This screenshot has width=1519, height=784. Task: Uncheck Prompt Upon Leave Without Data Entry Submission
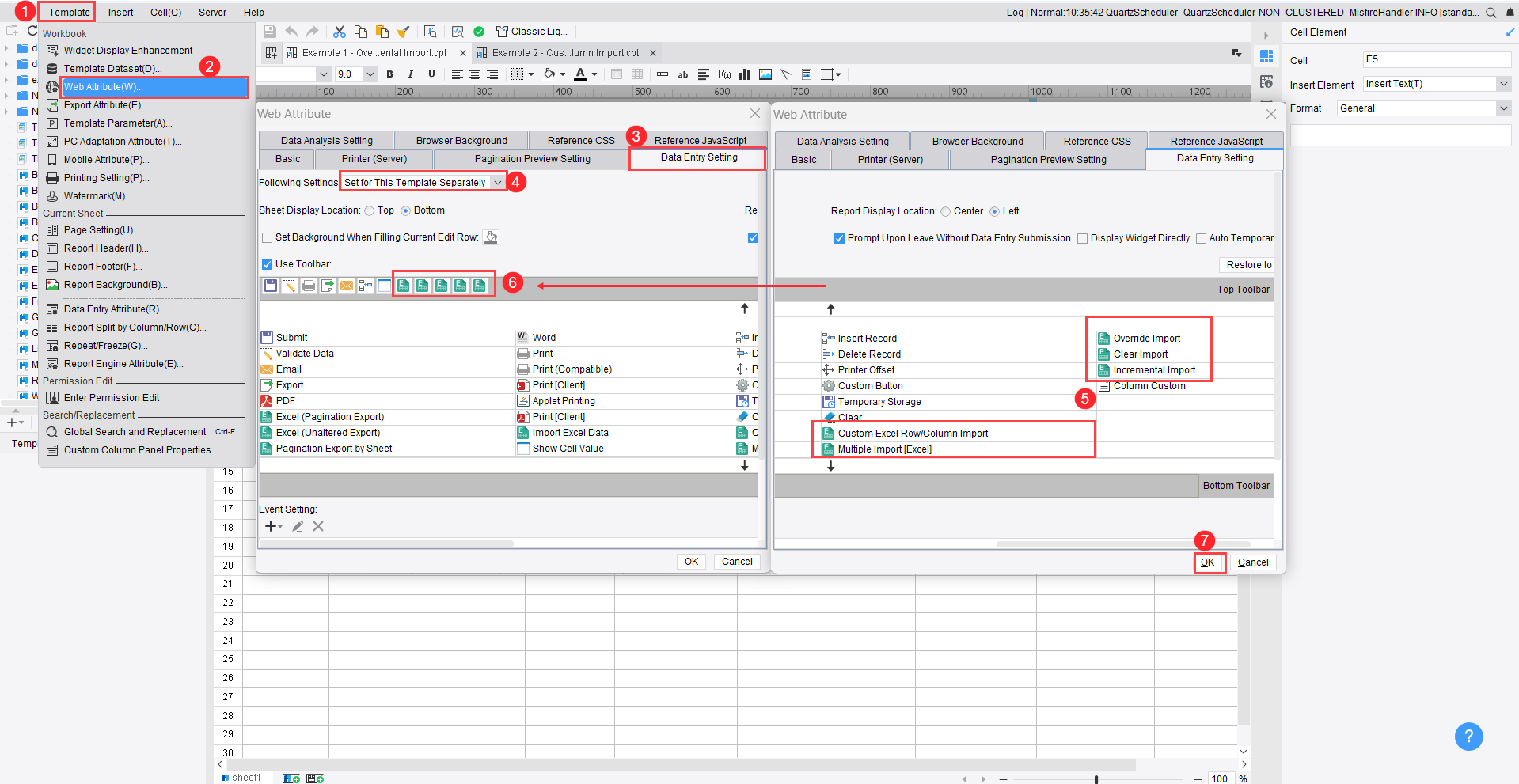839,238
